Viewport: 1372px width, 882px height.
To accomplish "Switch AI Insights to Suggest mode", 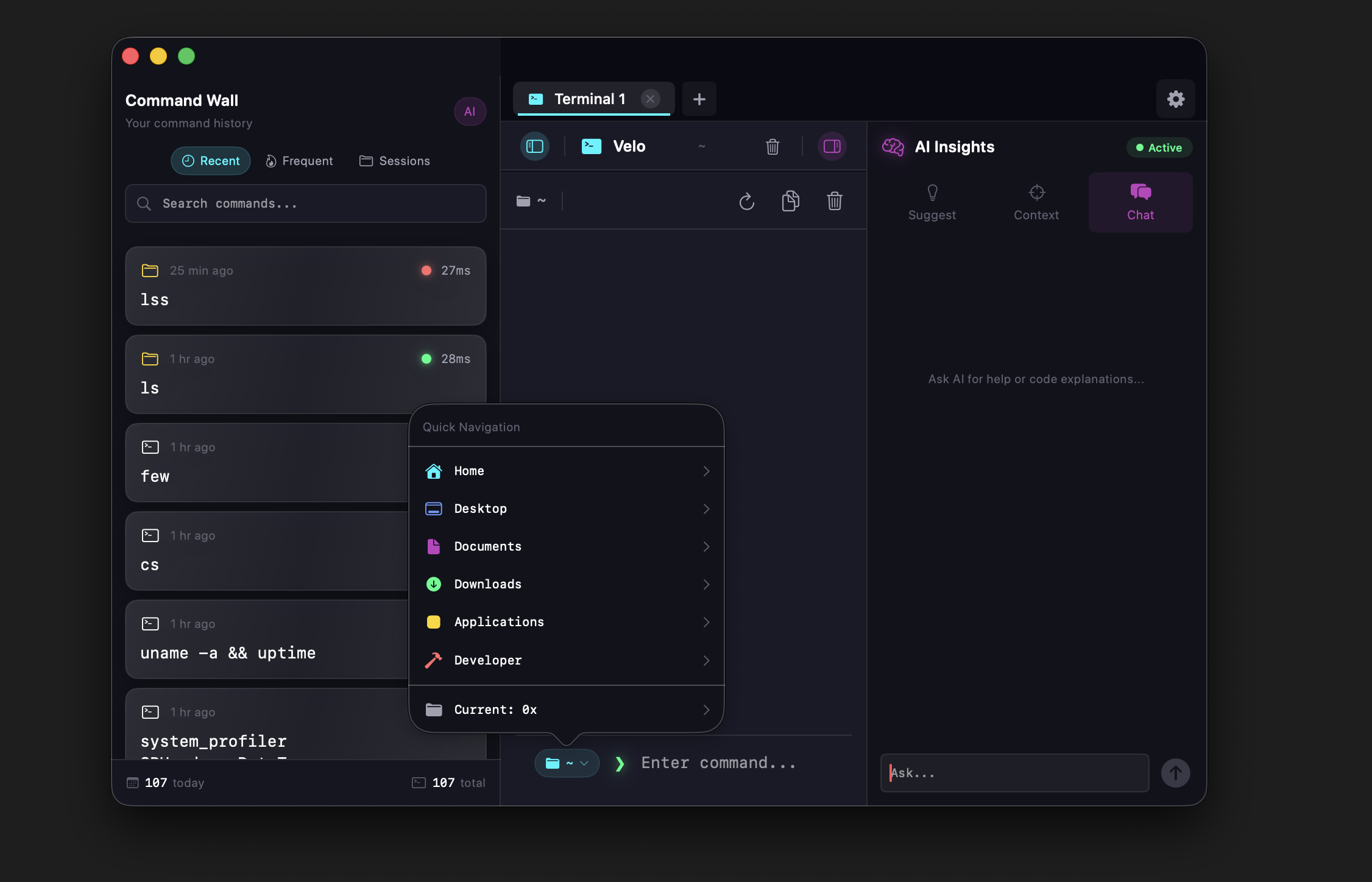I will pos(932,202).
